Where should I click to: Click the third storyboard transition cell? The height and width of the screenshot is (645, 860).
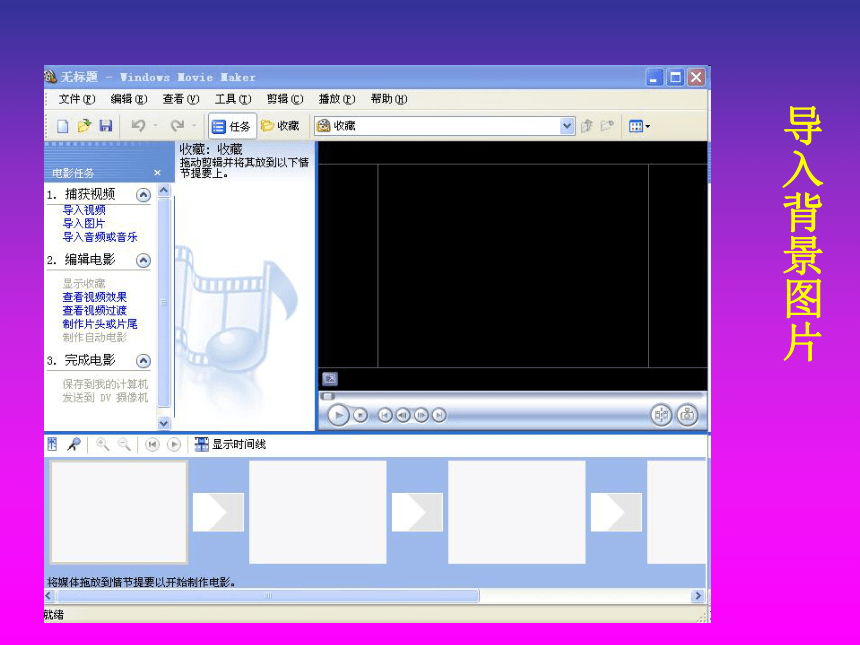coord(616,512)
